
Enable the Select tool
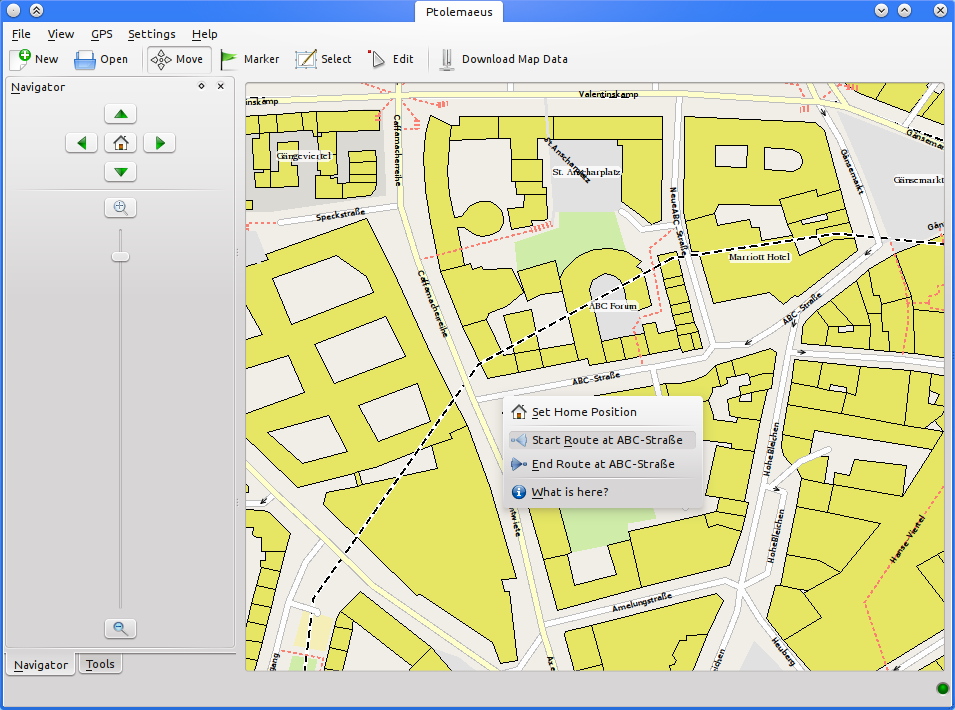(x=323, y=59)
